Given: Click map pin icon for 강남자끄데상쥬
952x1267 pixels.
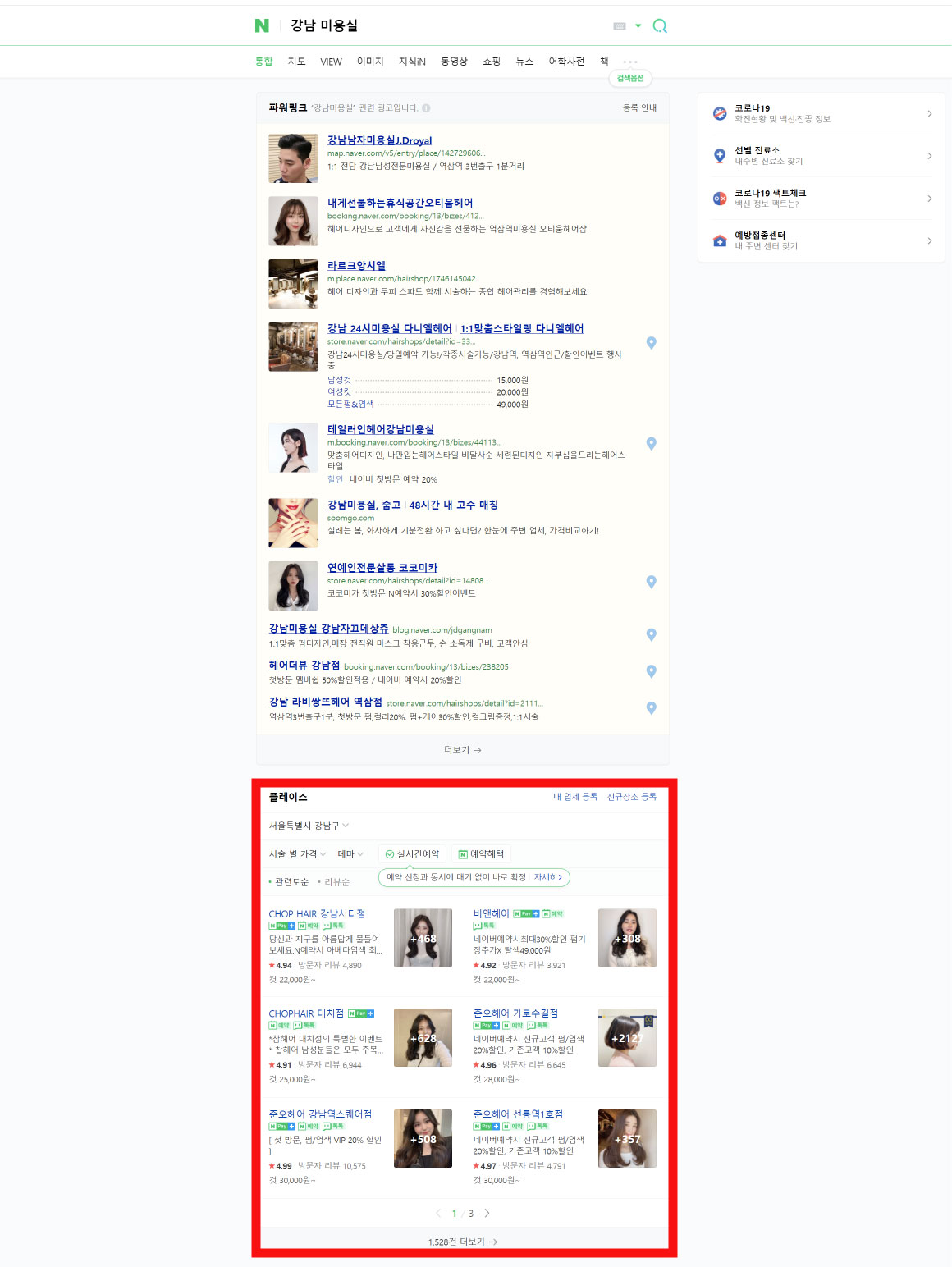Looking at the screenshot, I should pyautogui.click(x=651, y=634).
